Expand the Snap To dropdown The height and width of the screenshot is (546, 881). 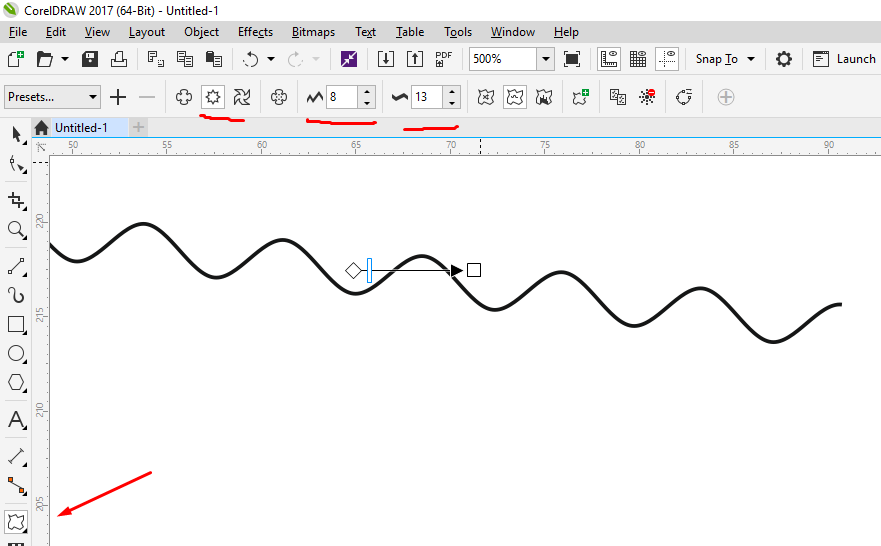(x=751, y=59)
